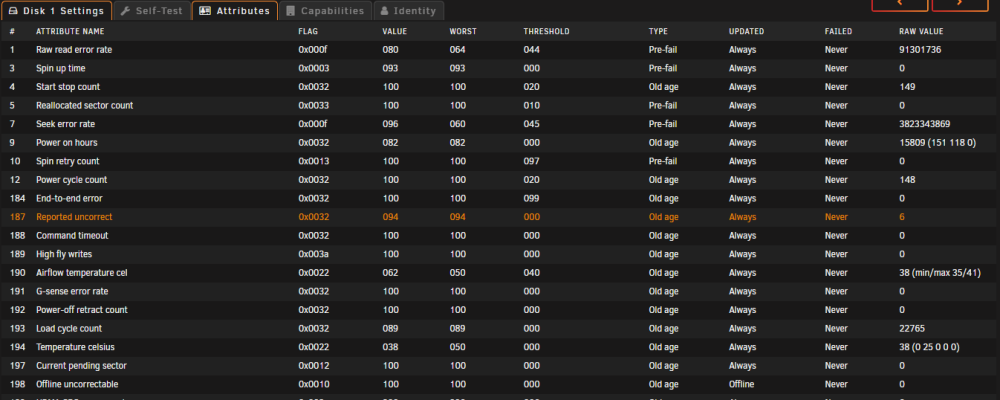Click flag 0x0012
Screen dimensions: 1000x400
[x=314, y=366]
